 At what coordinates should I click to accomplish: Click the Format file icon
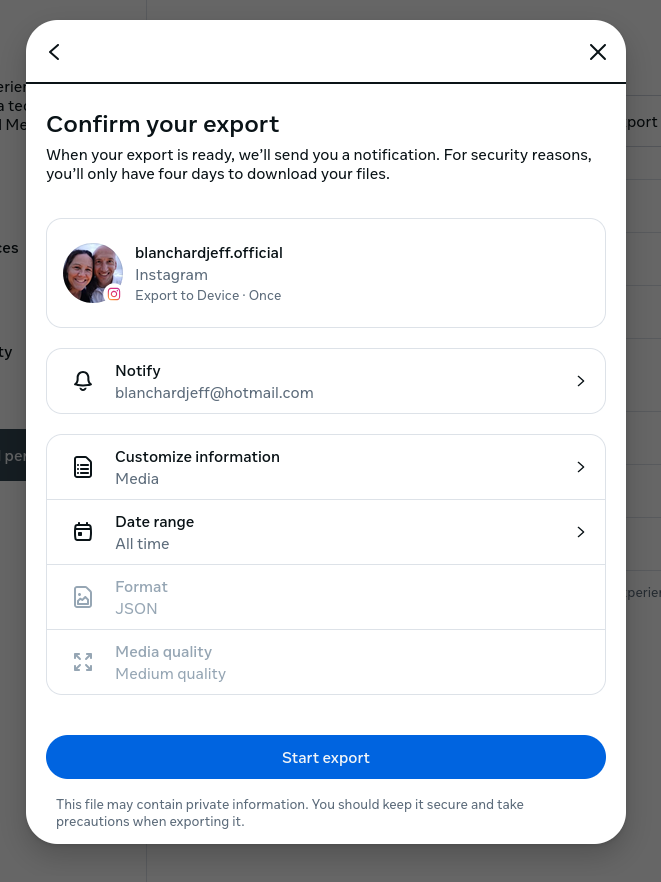[x=83, y=597]
